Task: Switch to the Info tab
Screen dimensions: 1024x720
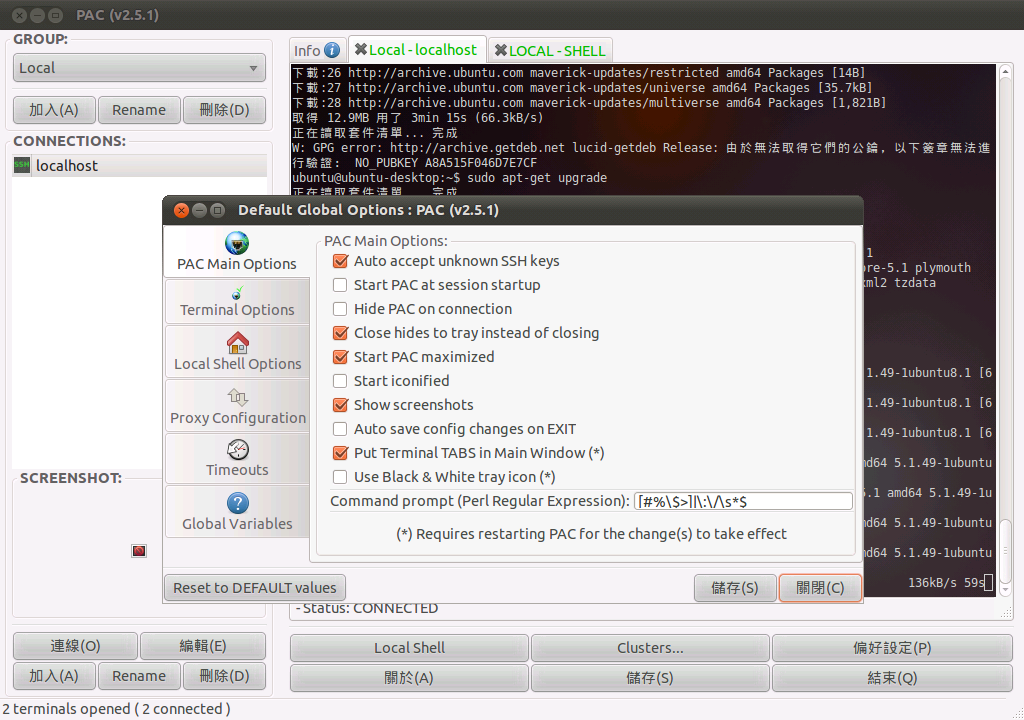Action: [x=317, y=50]
